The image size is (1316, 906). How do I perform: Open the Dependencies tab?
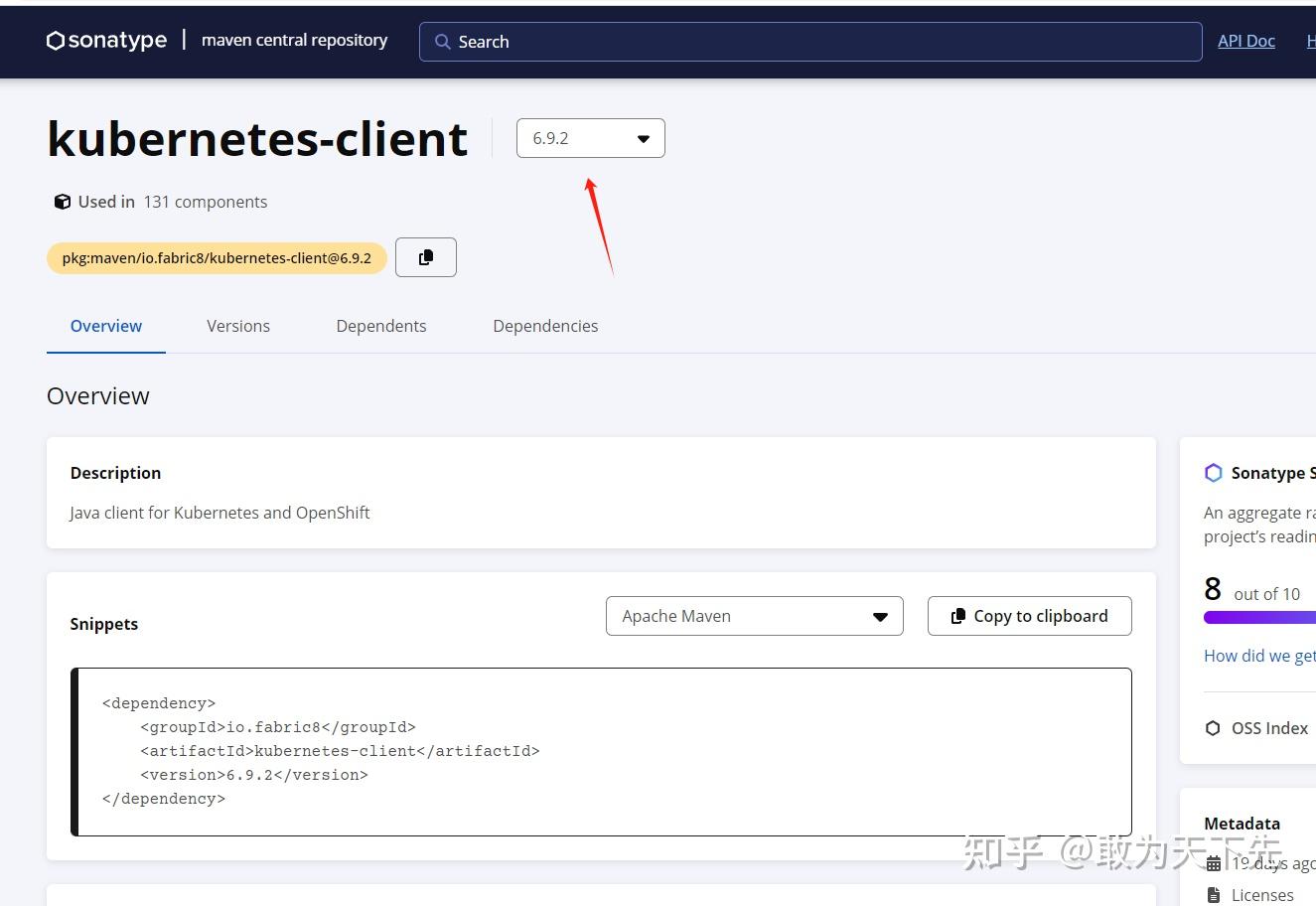pyautogui.click(x=545, y=326)
